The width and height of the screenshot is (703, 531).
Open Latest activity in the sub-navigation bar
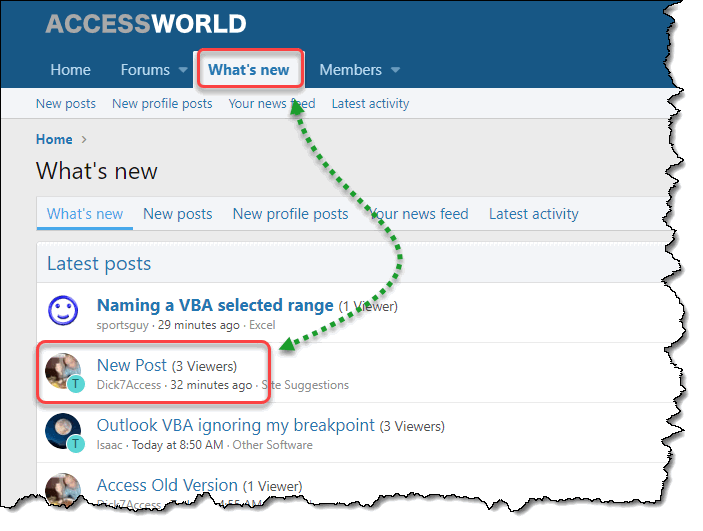[x=370, y=104]
